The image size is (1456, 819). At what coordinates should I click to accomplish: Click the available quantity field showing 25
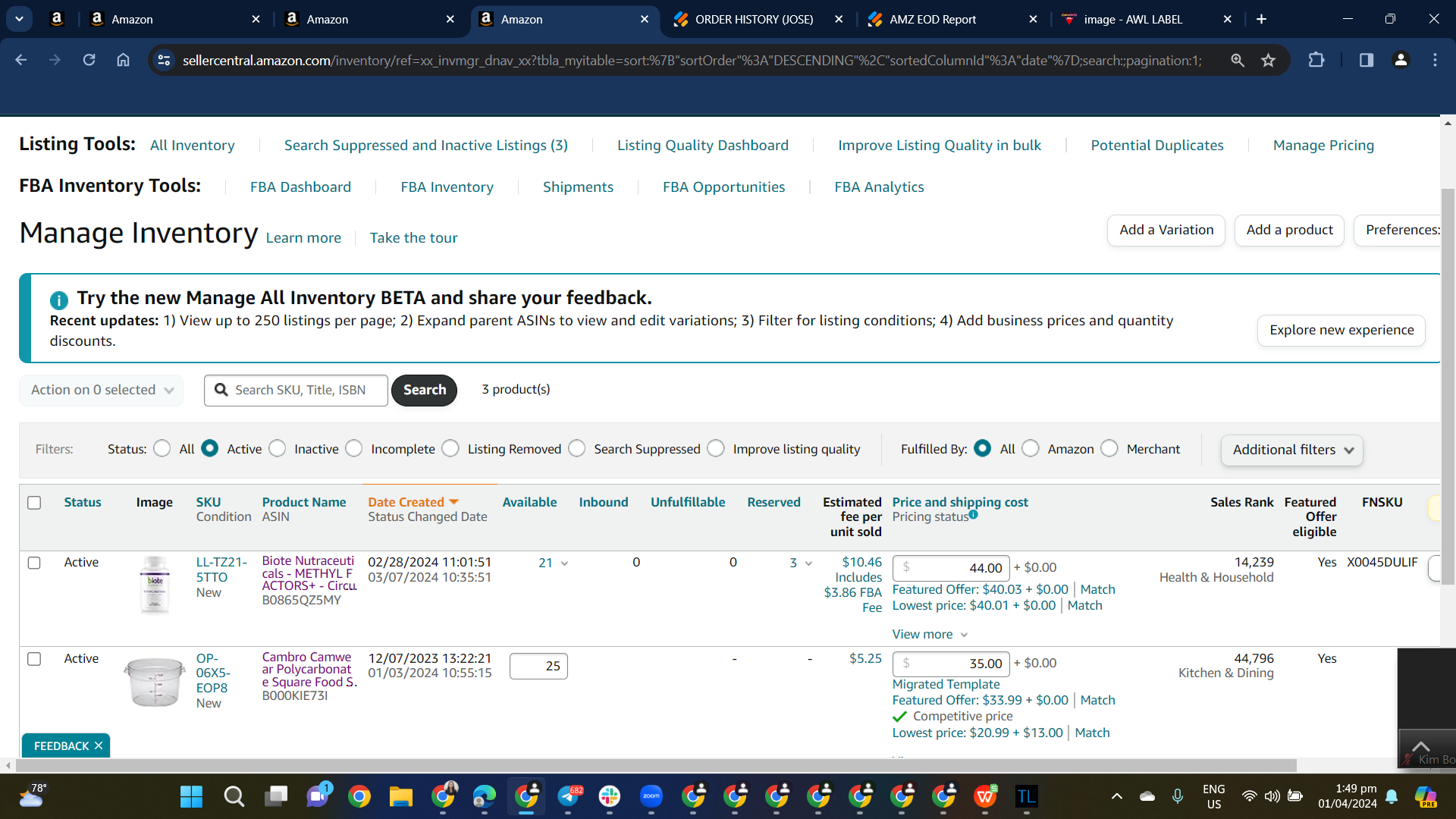pyautogui.click(x=538, y=666)
